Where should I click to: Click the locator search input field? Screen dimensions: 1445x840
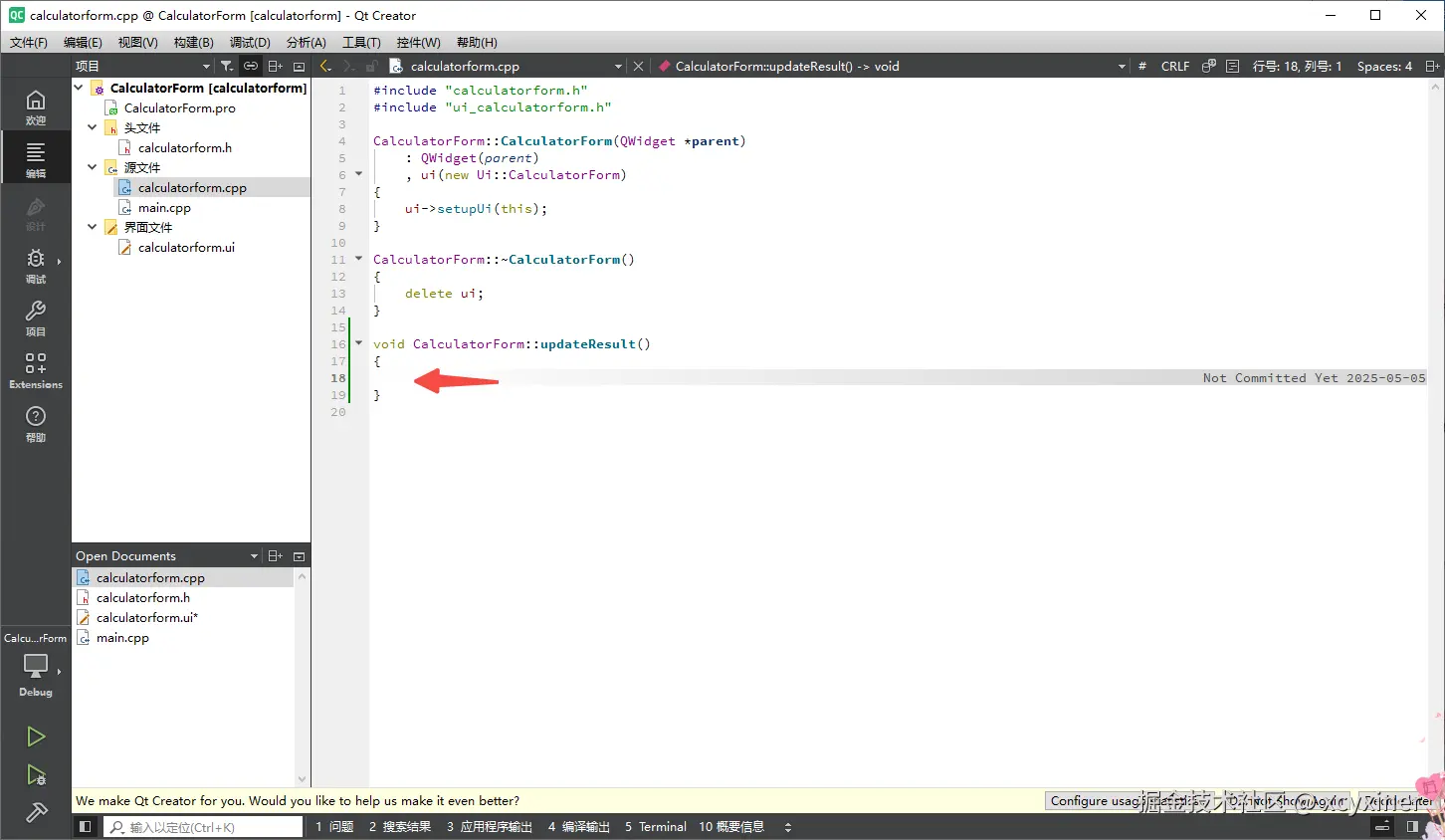click(203, 827)
